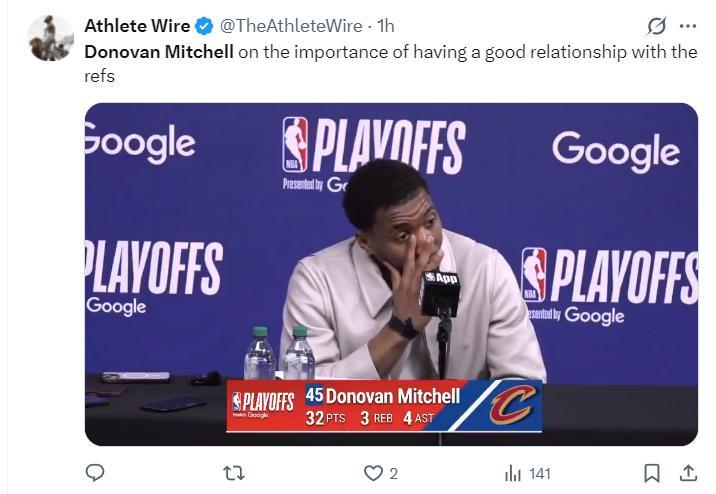Open view analytics bar chart icon
Image resolution: width=716 pixels, height=494 pixels.
pyautogui.click(x=513, y=472)
